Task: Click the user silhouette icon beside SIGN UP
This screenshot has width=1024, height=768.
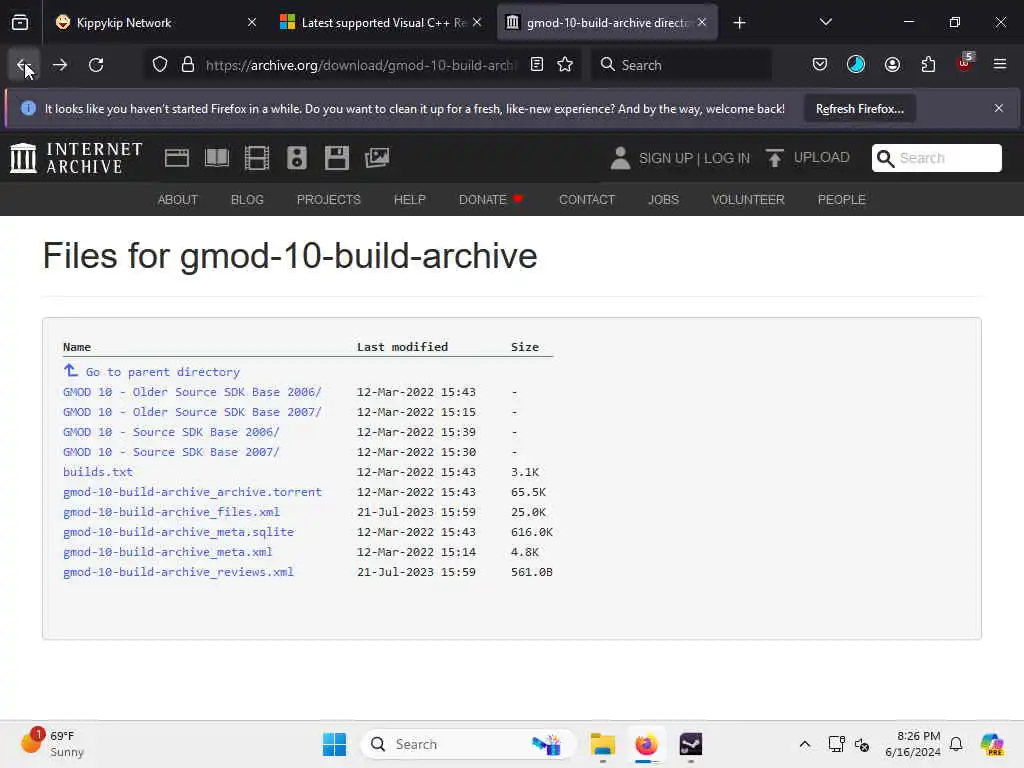Action: click(x=620, y=158)
